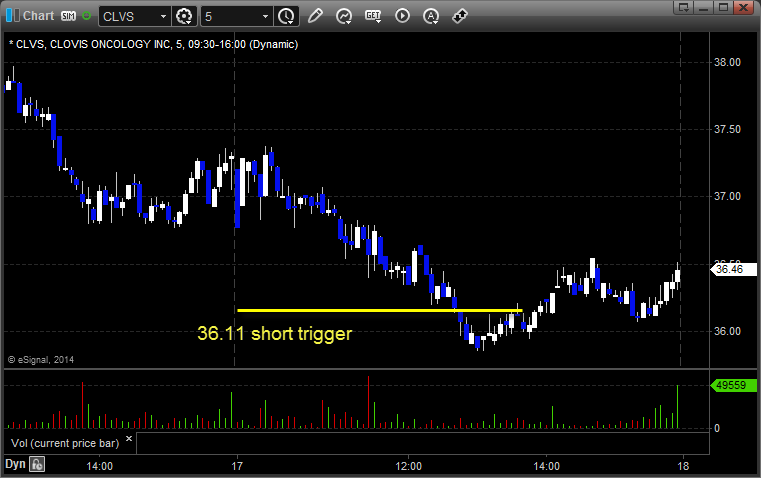The height and width of the screenshot is (478, 761).
Task: Click the yellow 36.11 short trigger line
Action: 380,310
